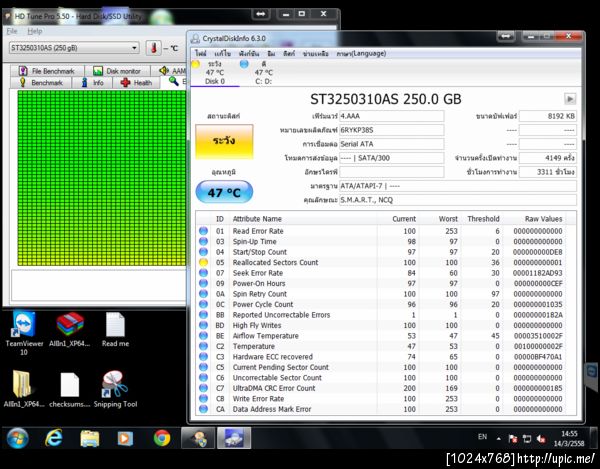Screen dimensions: 600x469
Task: Switch to the Info tab in HD Tune
Action: pyautogui.click(x=93, y=83)
